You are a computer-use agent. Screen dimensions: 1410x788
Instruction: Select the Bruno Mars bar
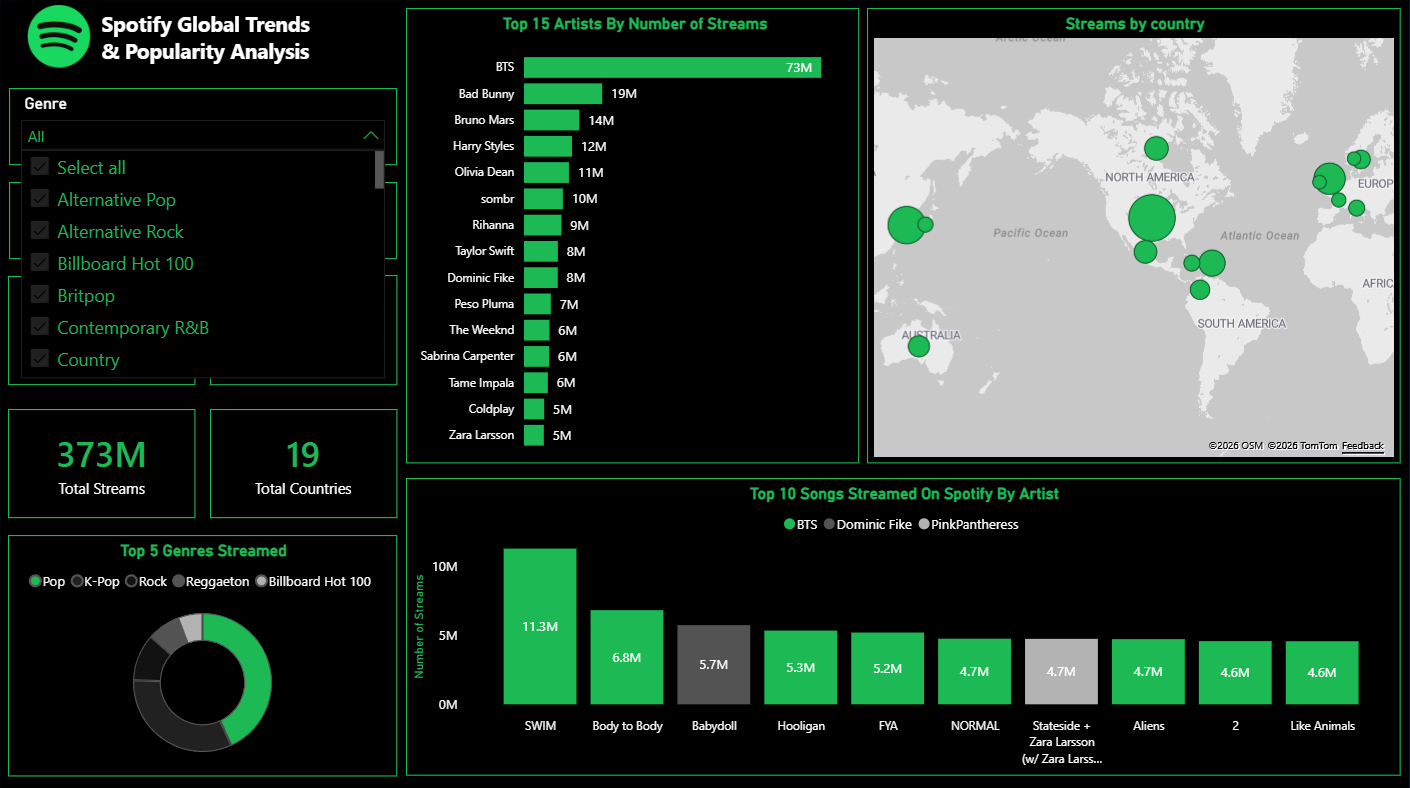pos(552,120)
